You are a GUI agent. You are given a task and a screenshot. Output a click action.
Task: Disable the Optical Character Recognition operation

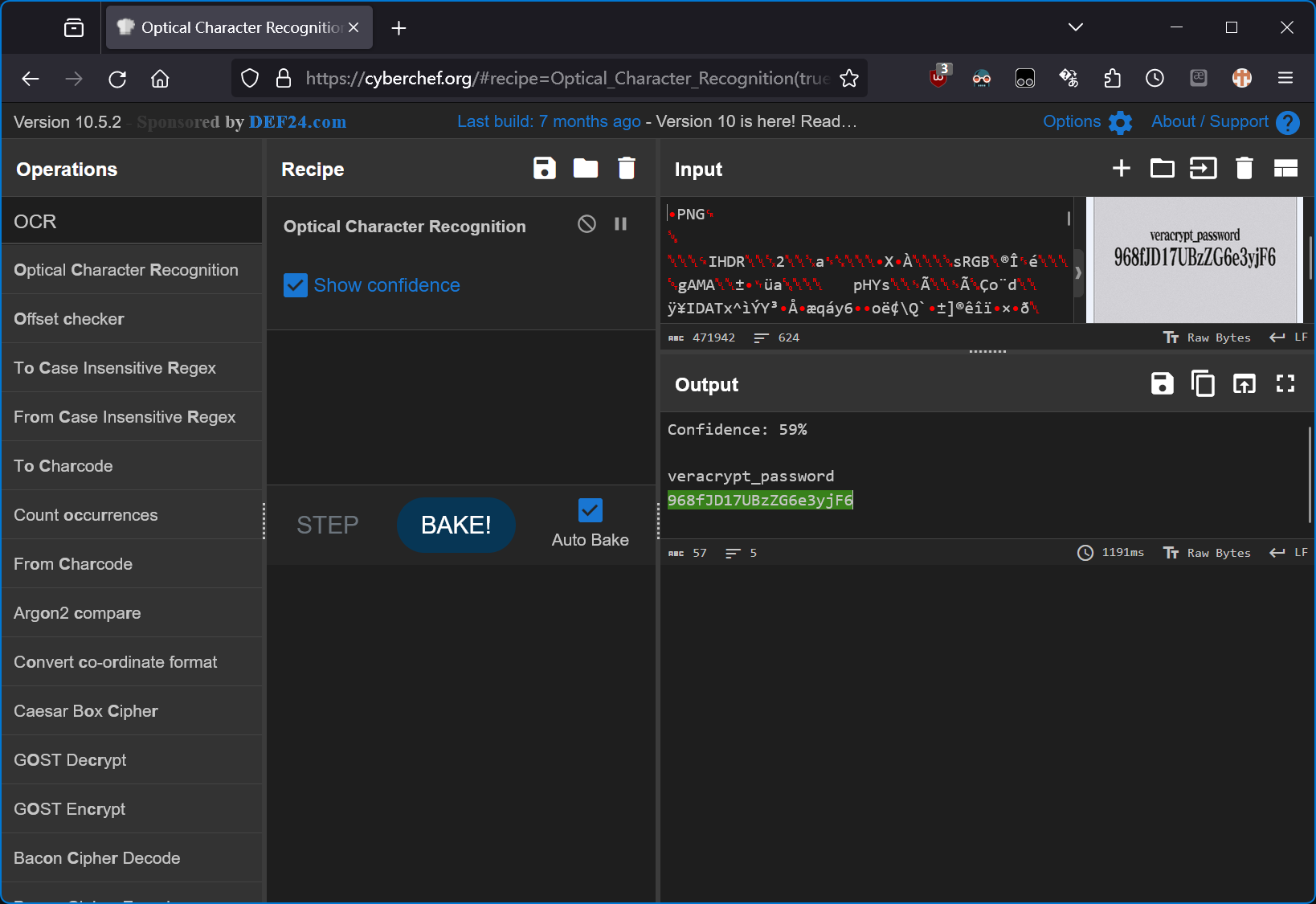[x=586, y=224]
